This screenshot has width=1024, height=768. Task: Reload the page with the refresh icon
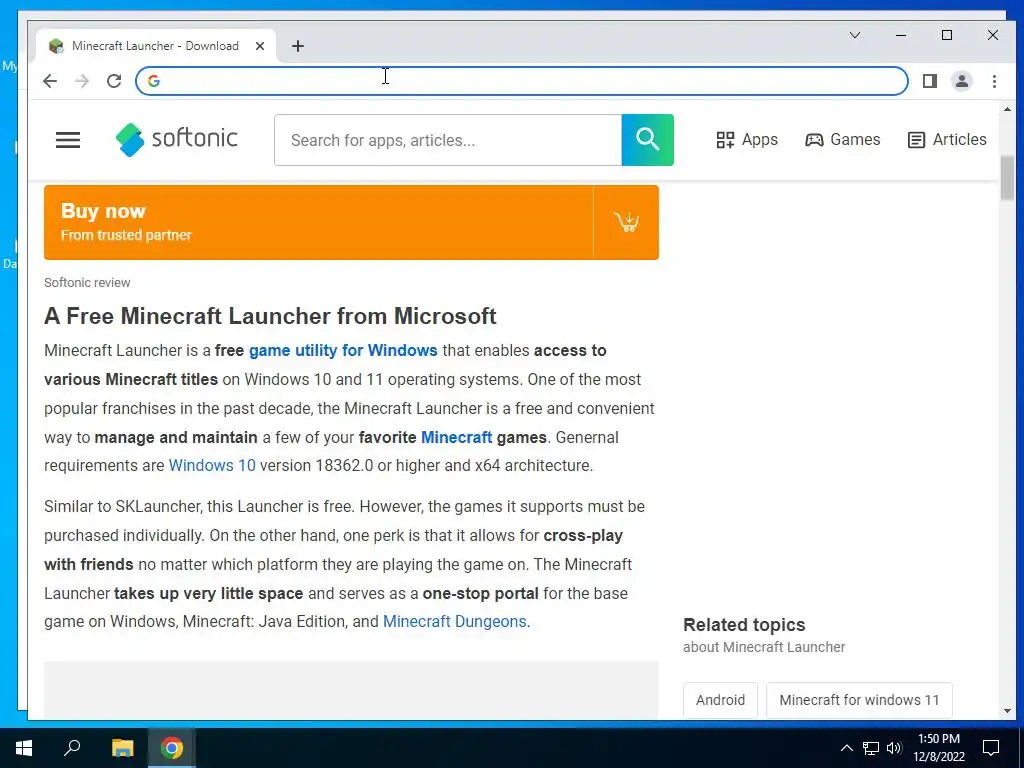pyautogui.click(x=114, y=81)
